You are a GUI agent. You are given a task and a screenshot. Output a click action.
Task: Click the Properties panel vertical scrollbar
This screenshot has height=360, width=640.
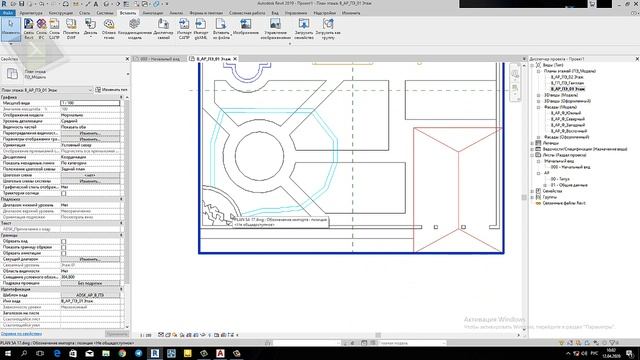pyautogui.click(x=127, y=192)
